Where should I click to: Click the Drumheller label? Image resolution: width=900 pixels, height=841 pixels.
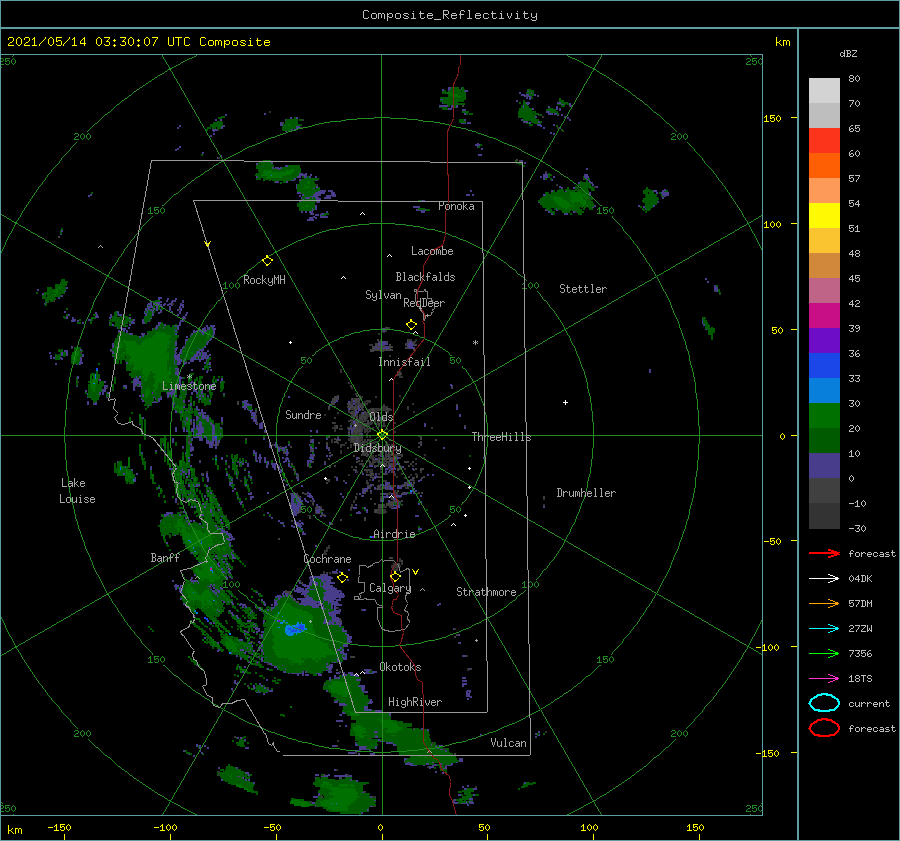pyautogui.click(x=586, y=493)
